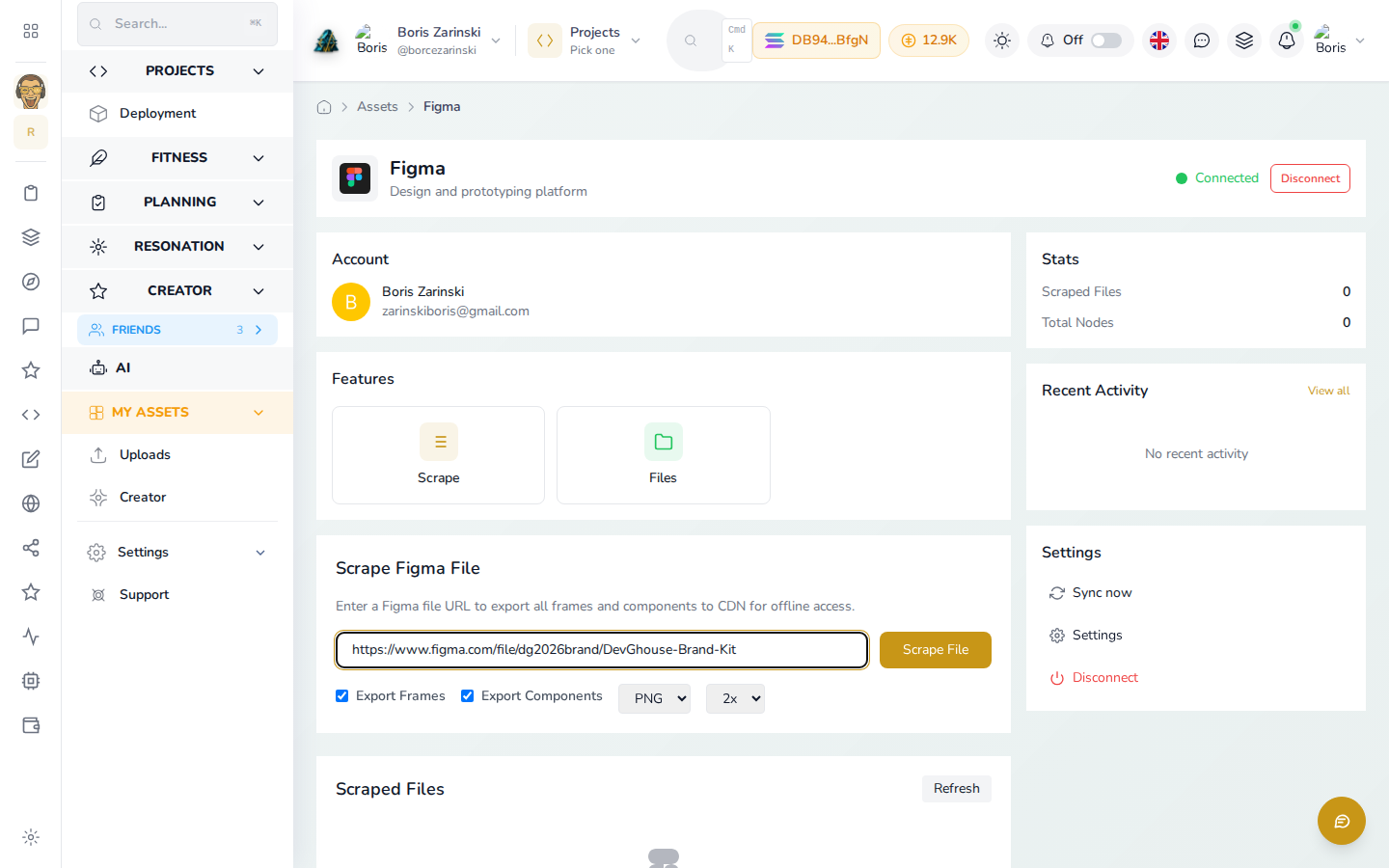Toggle the Off notification switch
Screen dimensions: 1389x868
coord(1106,41)
